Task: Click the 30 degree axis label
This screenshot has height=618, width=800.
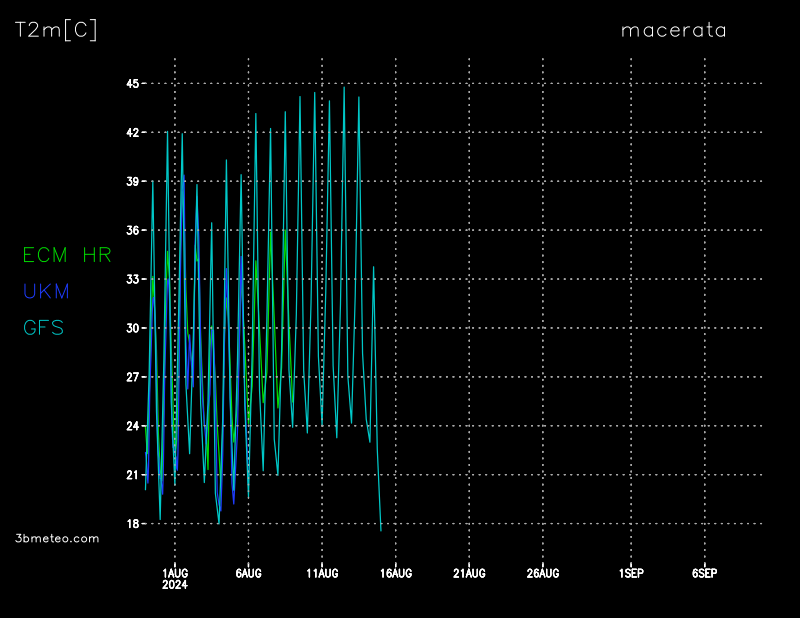Action: pos(131,328)
